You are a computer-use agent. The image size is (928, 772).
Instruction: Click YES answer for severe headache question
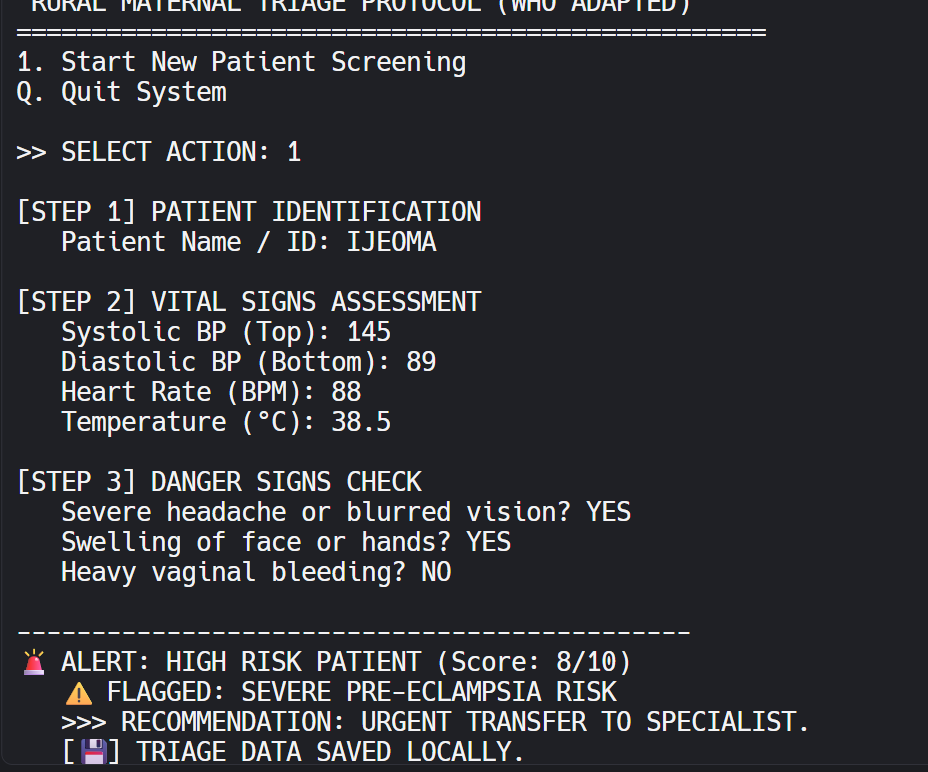coord(608,512)
